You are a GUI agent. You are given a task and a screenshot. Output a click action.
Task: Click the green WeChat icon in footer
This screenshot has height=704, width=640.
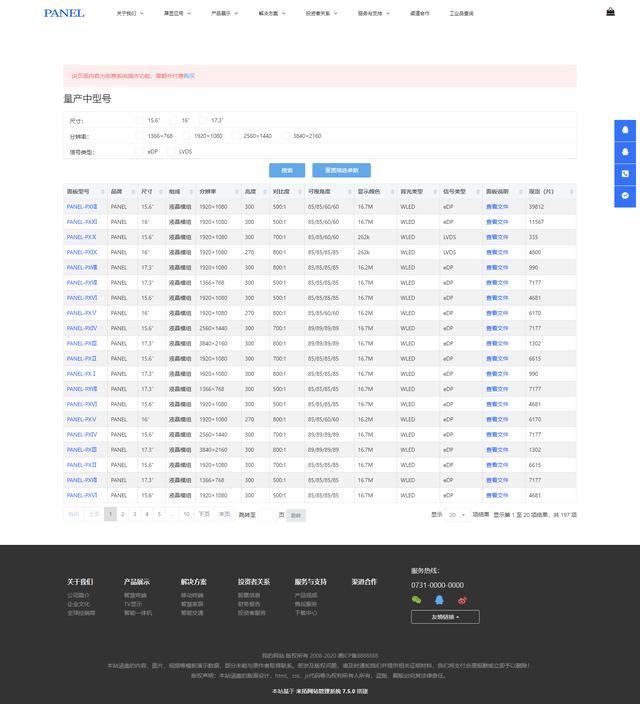tap(416, 600)
